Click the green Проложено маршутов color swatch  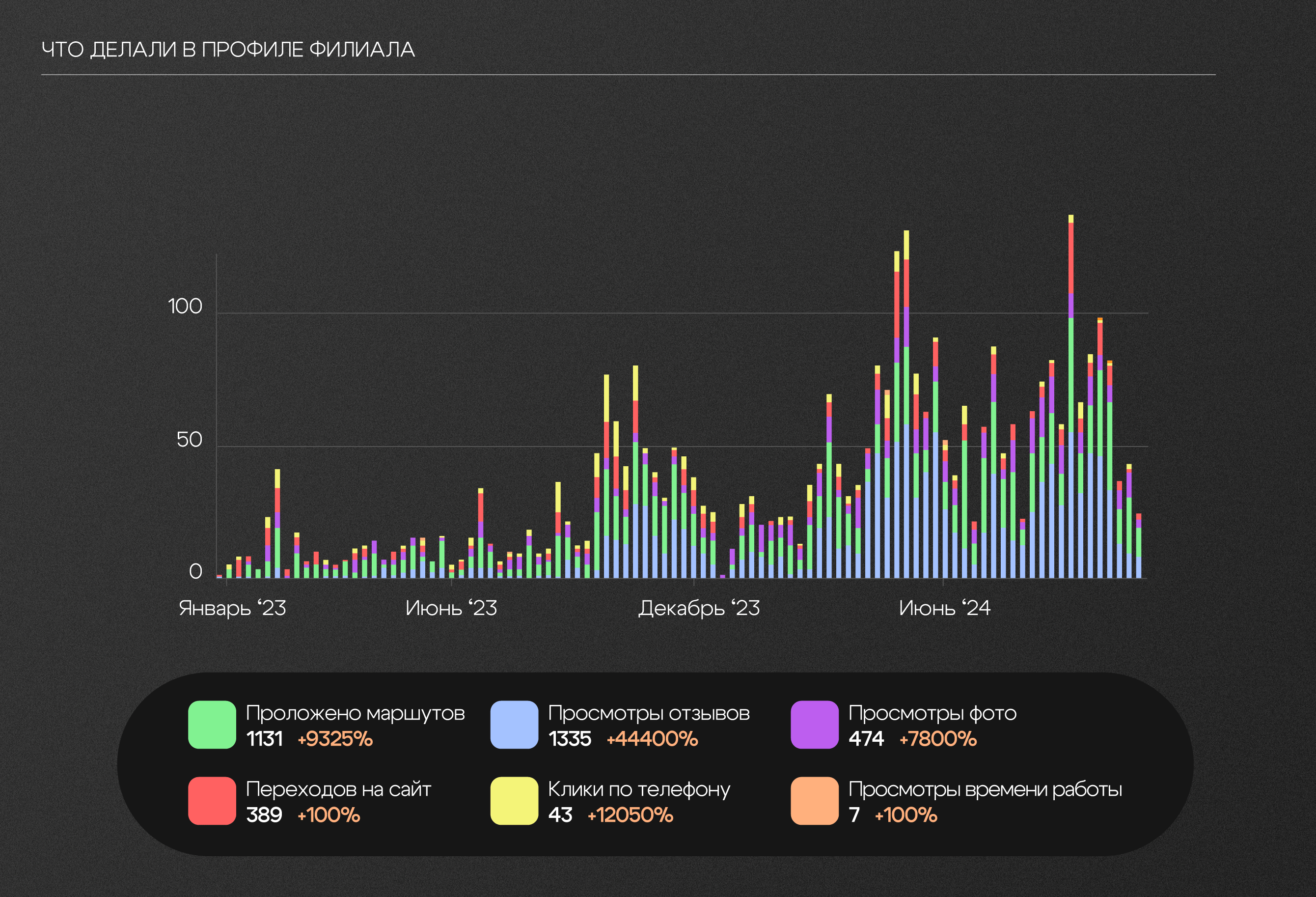tap(212, 724)
